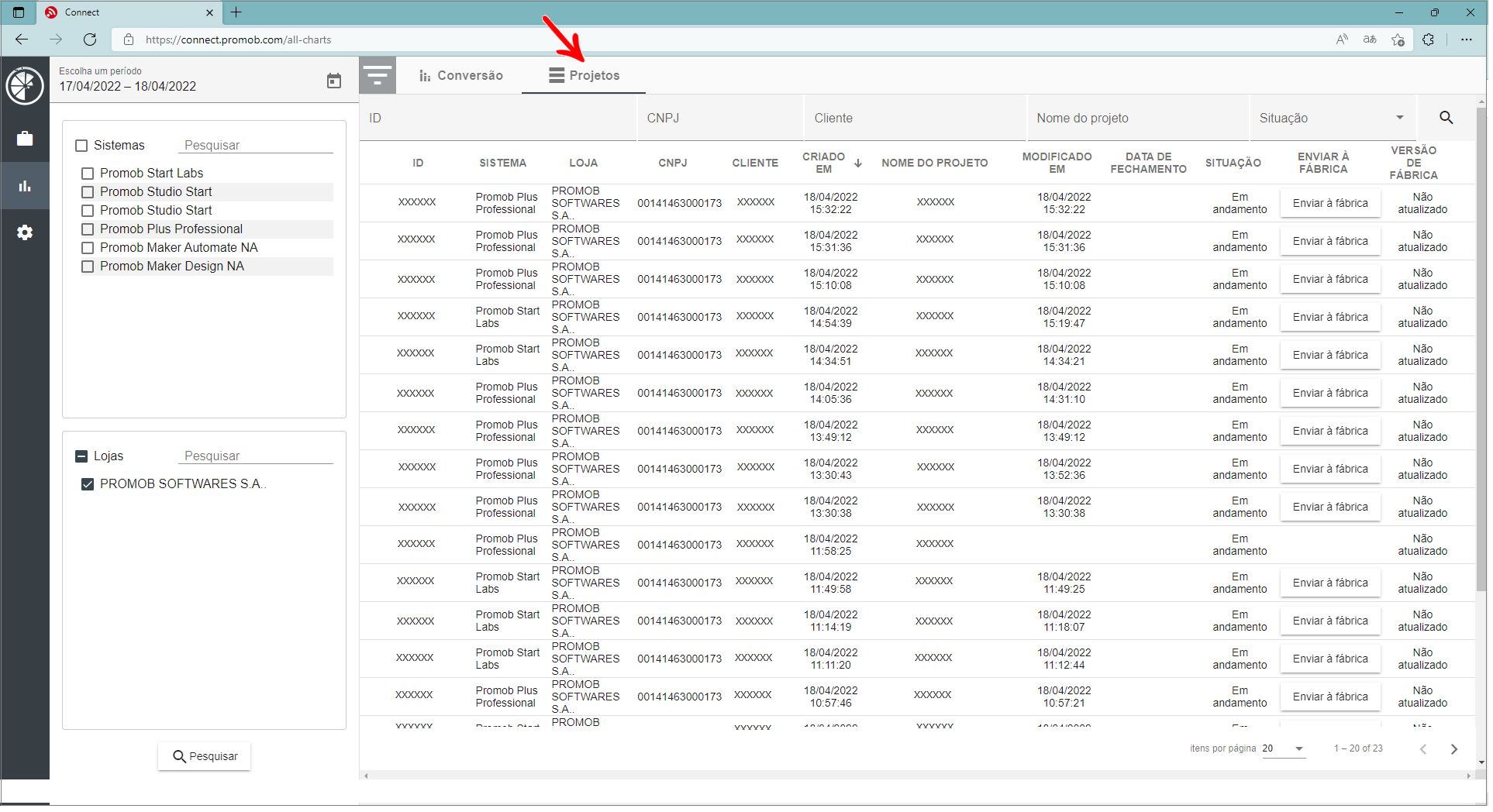Click the Promob logo in sidebar
1493x812 pixels.
pos(25,85)
